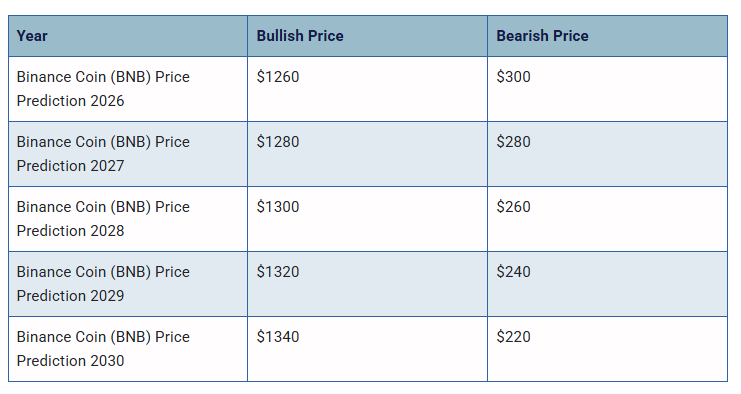This screenshot has height=394, width=741.
Task: Click the $1320 bullish price value
Action: pos(278,272)
